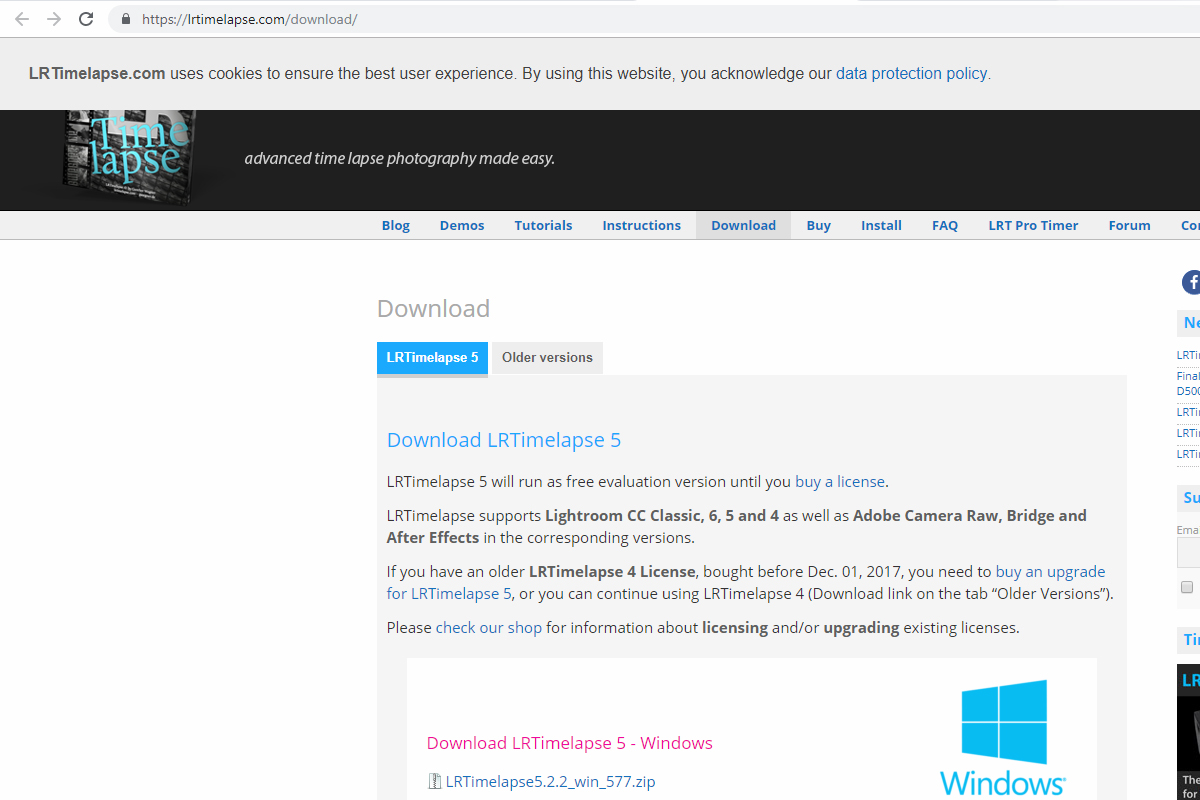This screenshot has height=800, width=1200.
Task: Open the Install menu item
Action: [881, 225]
